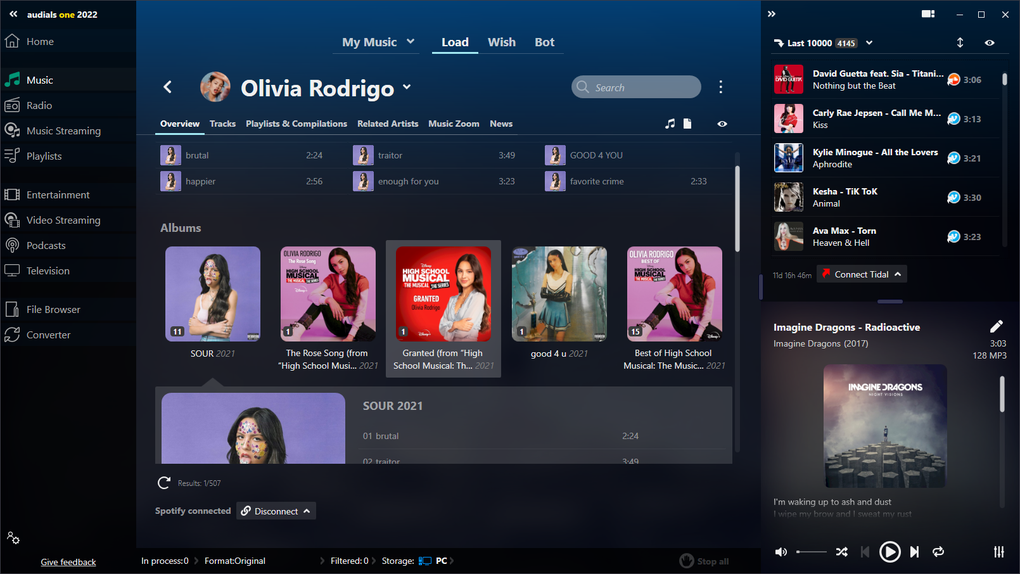Open the News tab
1020x574 pixels.
(501, 124)
